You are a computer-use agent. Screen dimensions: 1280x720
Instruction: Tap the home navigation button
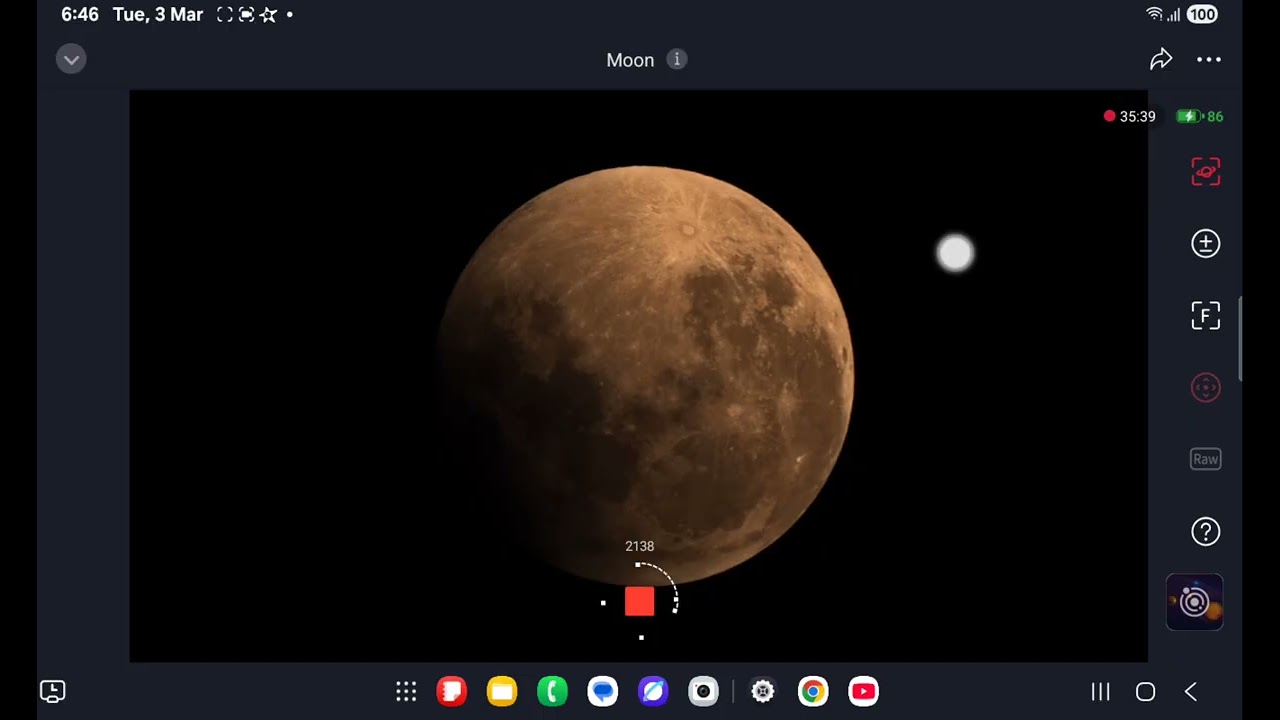(x=1146, y=691)
